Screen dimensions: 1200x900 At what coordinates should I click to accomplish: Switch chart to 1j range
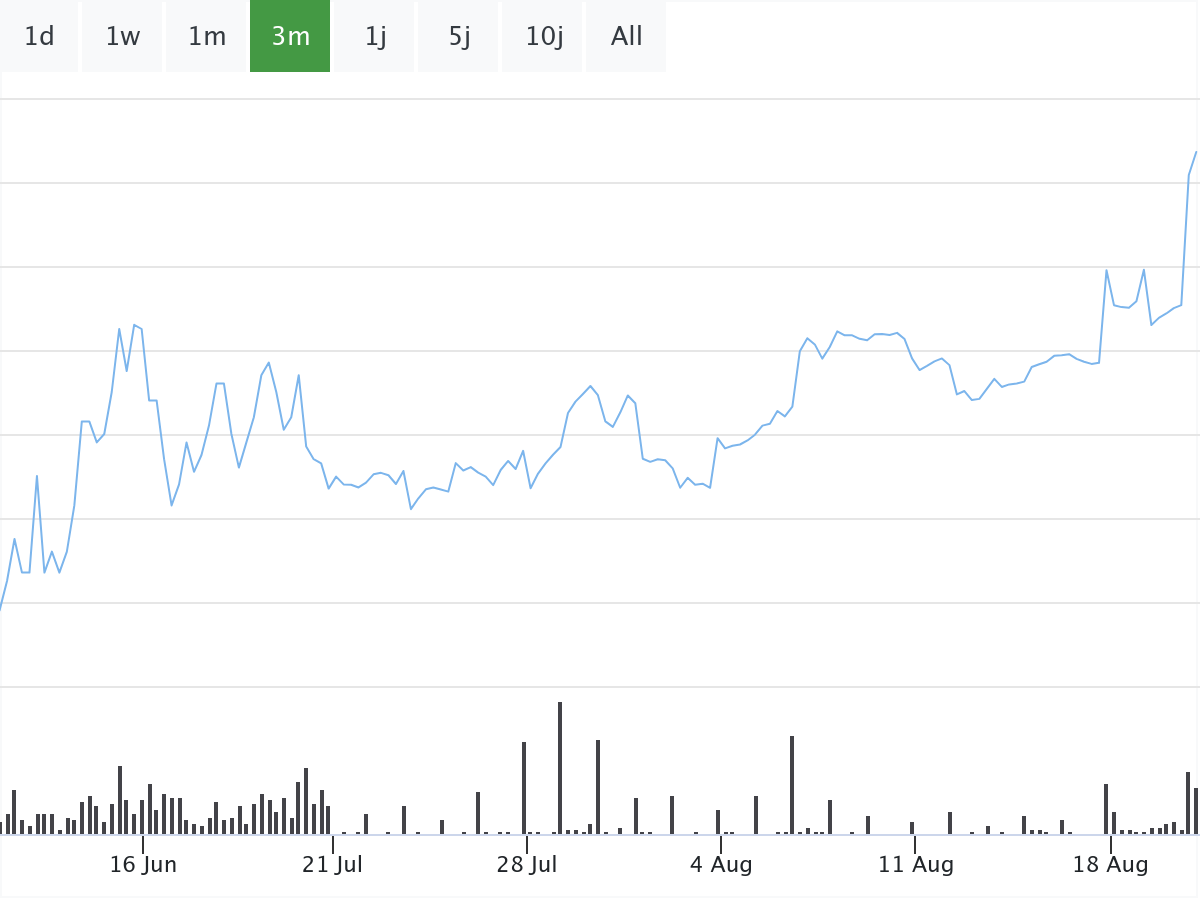click(375, 37)
